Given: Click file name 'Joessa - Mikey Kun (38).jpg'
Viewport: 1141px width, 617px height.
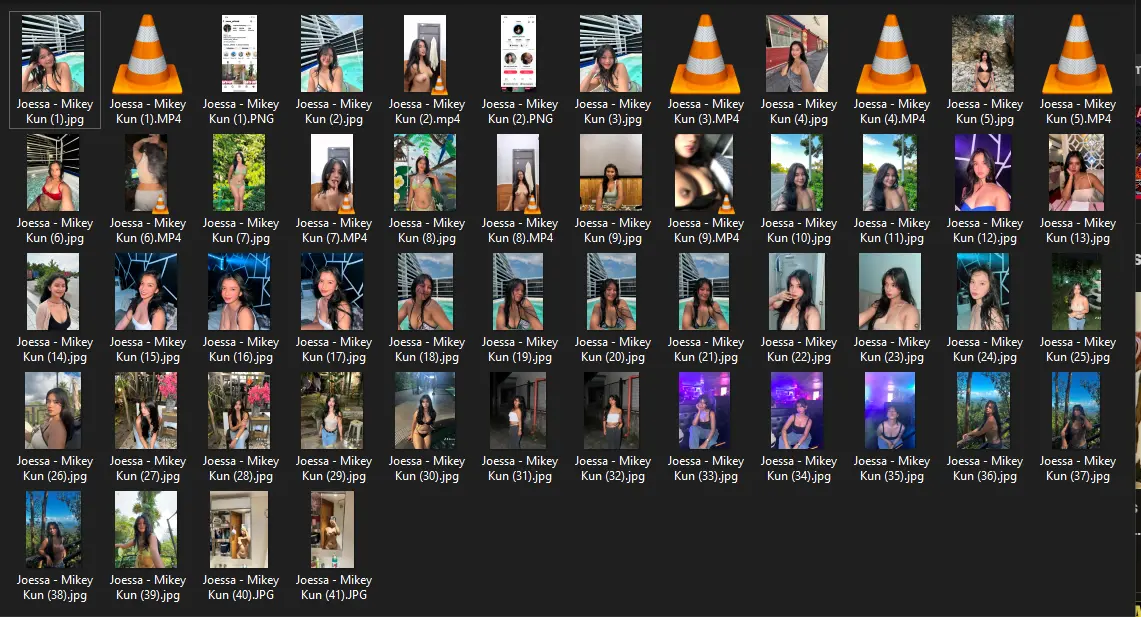Looking at the screenshot, I should point(55,587).
